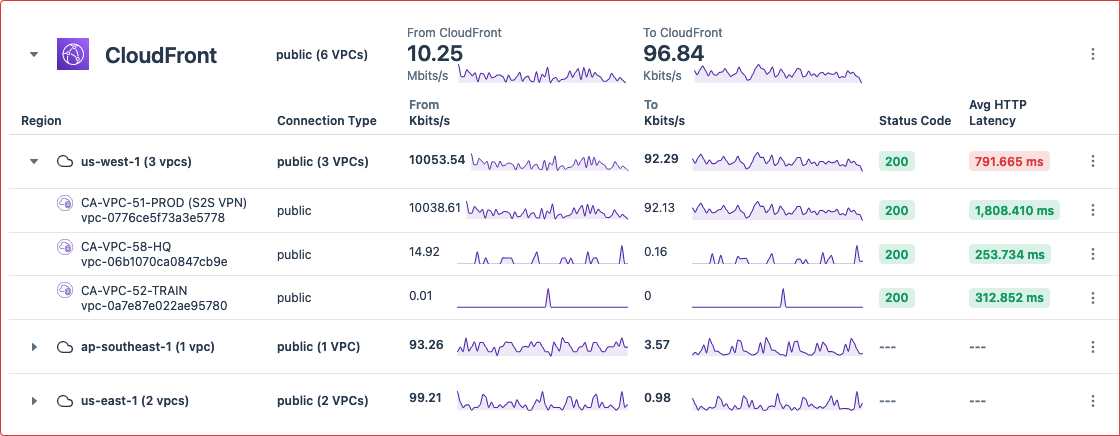This screenshot has width=1120, height=436.
Task: Select the CA-VPC-51-PROD (S2S VPN) entry
Action: [x=163, y=203]
